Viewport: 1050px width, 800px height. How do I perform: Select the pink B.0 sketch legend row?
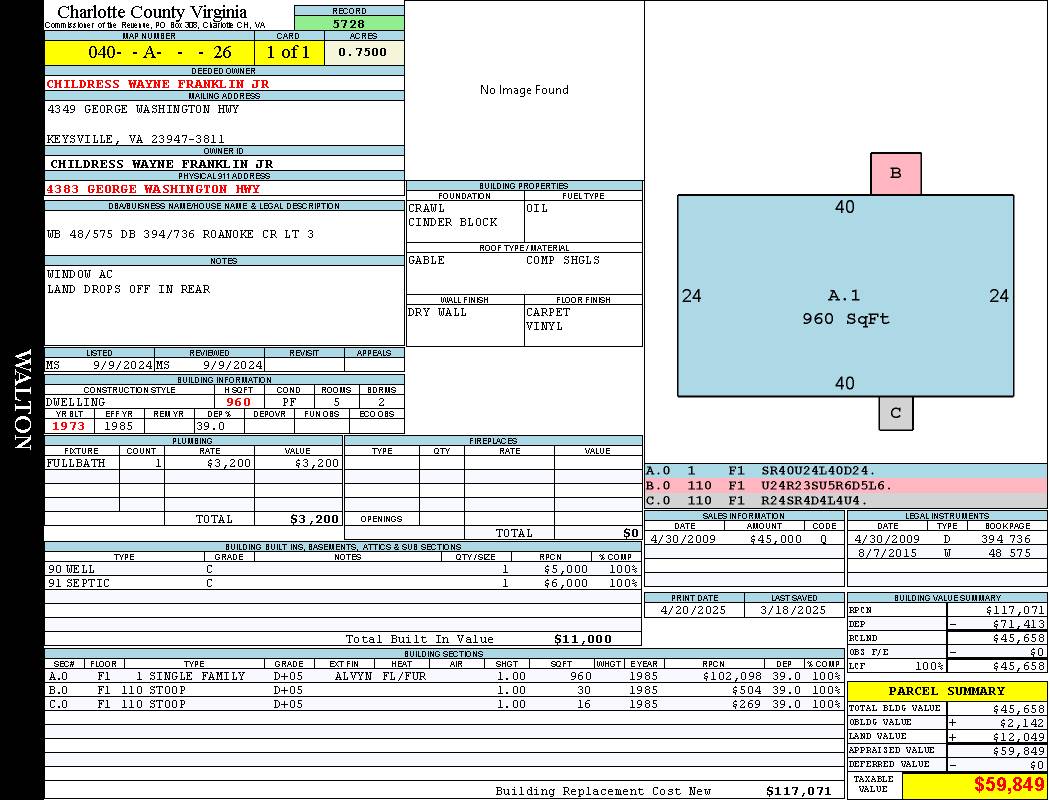pos(845,485)
